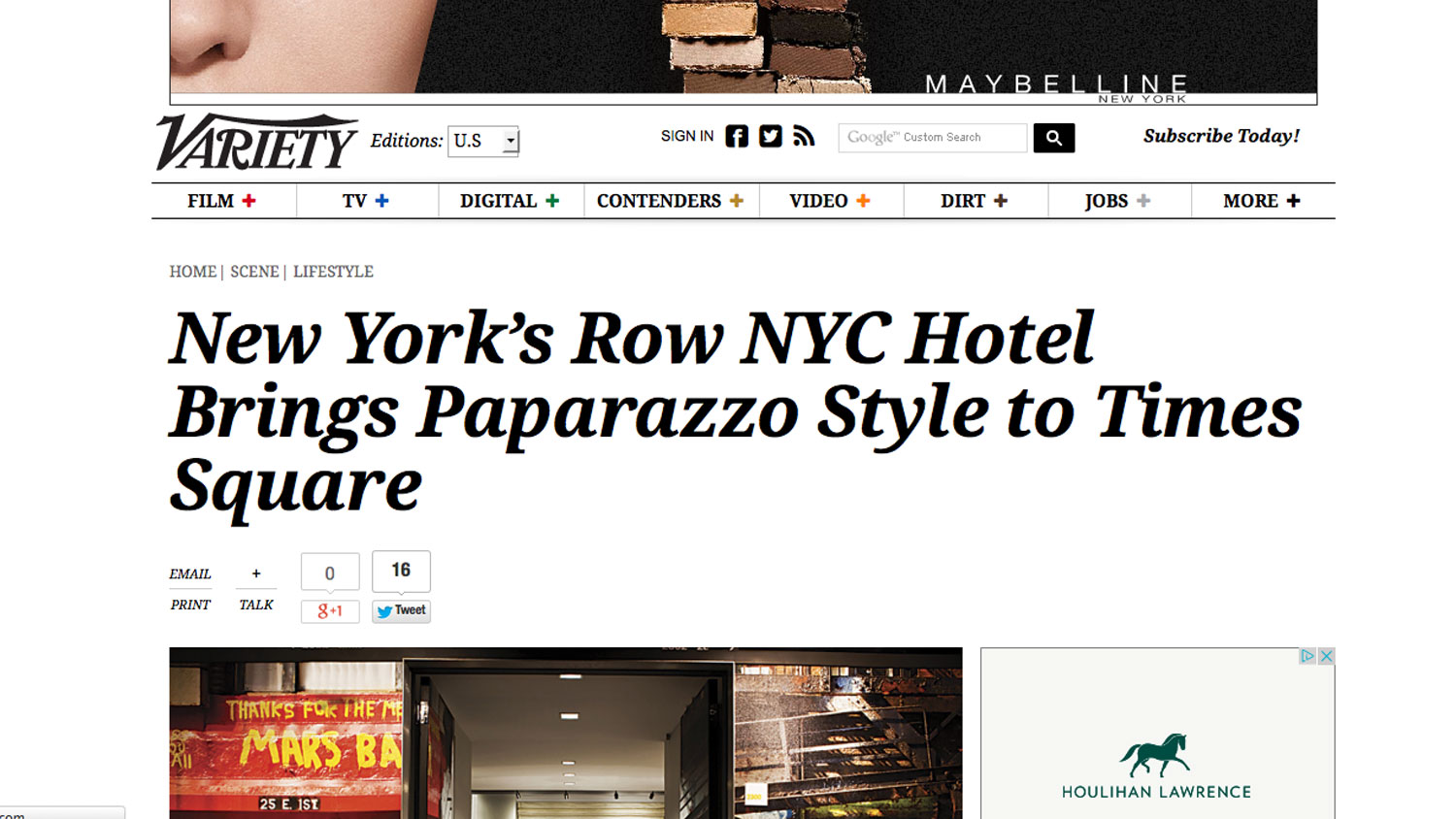
Task: Open the Editions U.S dropdown
Action: [x=483, y=141]
